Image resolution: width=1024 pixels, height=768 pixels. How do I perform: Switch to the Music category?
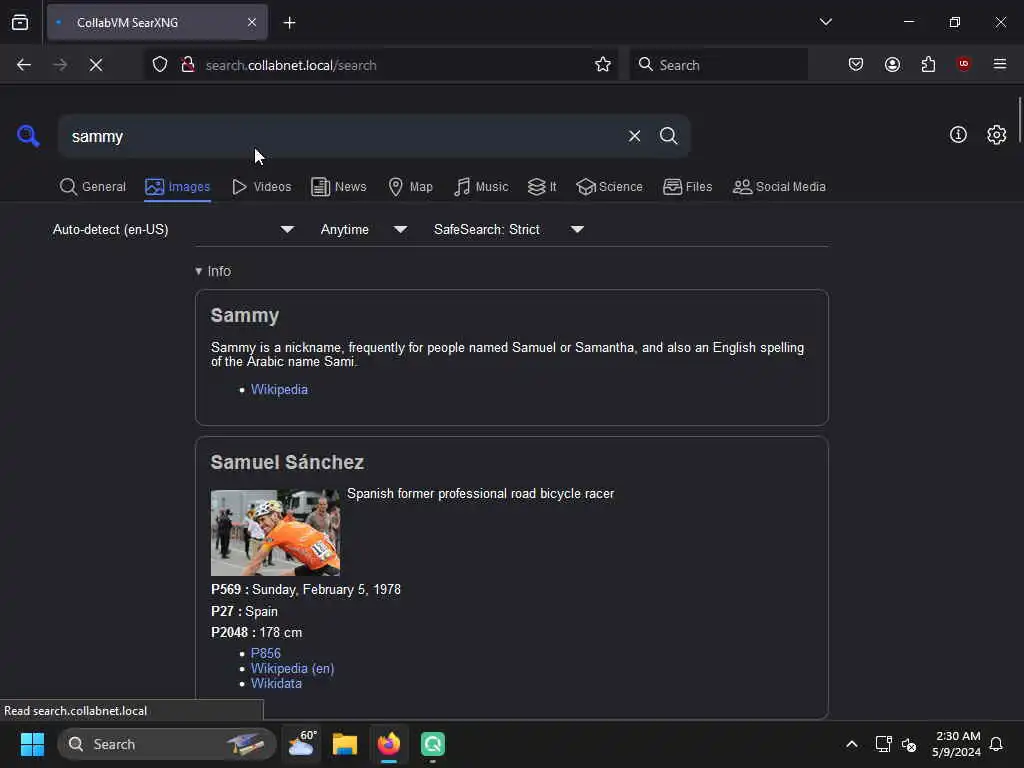(481, 187)
